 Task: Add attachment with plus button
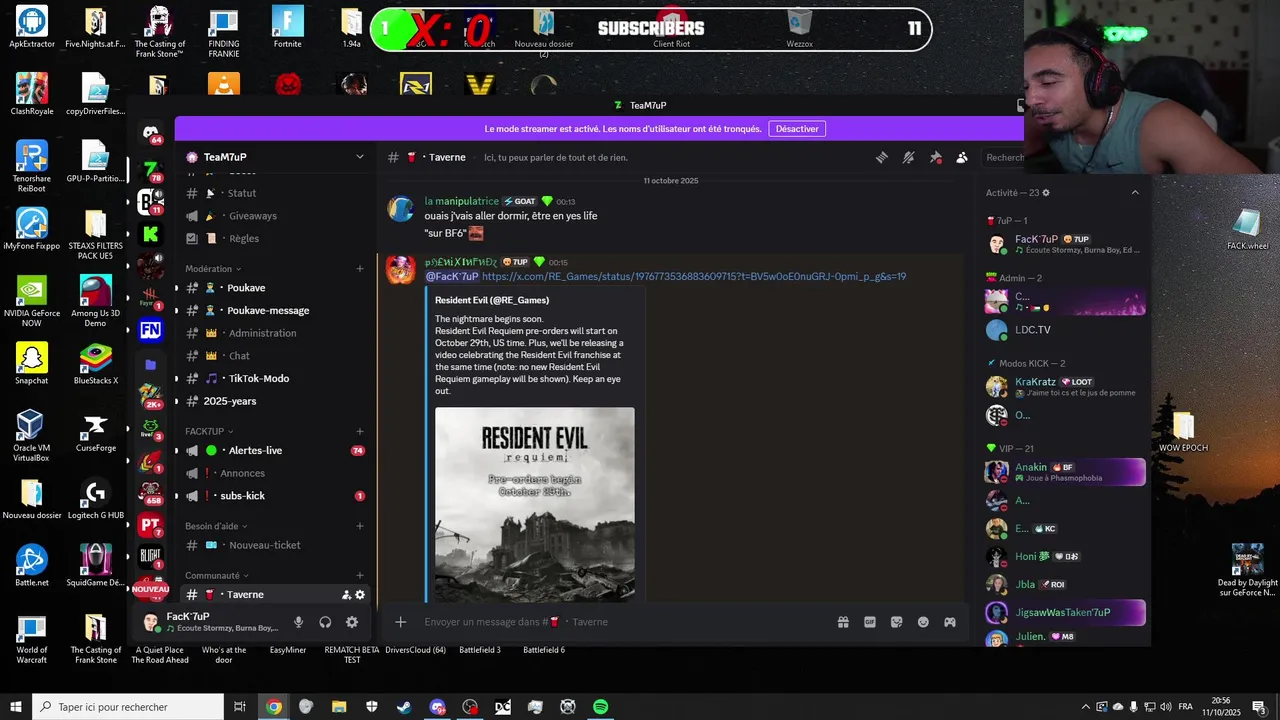[400, 622]
